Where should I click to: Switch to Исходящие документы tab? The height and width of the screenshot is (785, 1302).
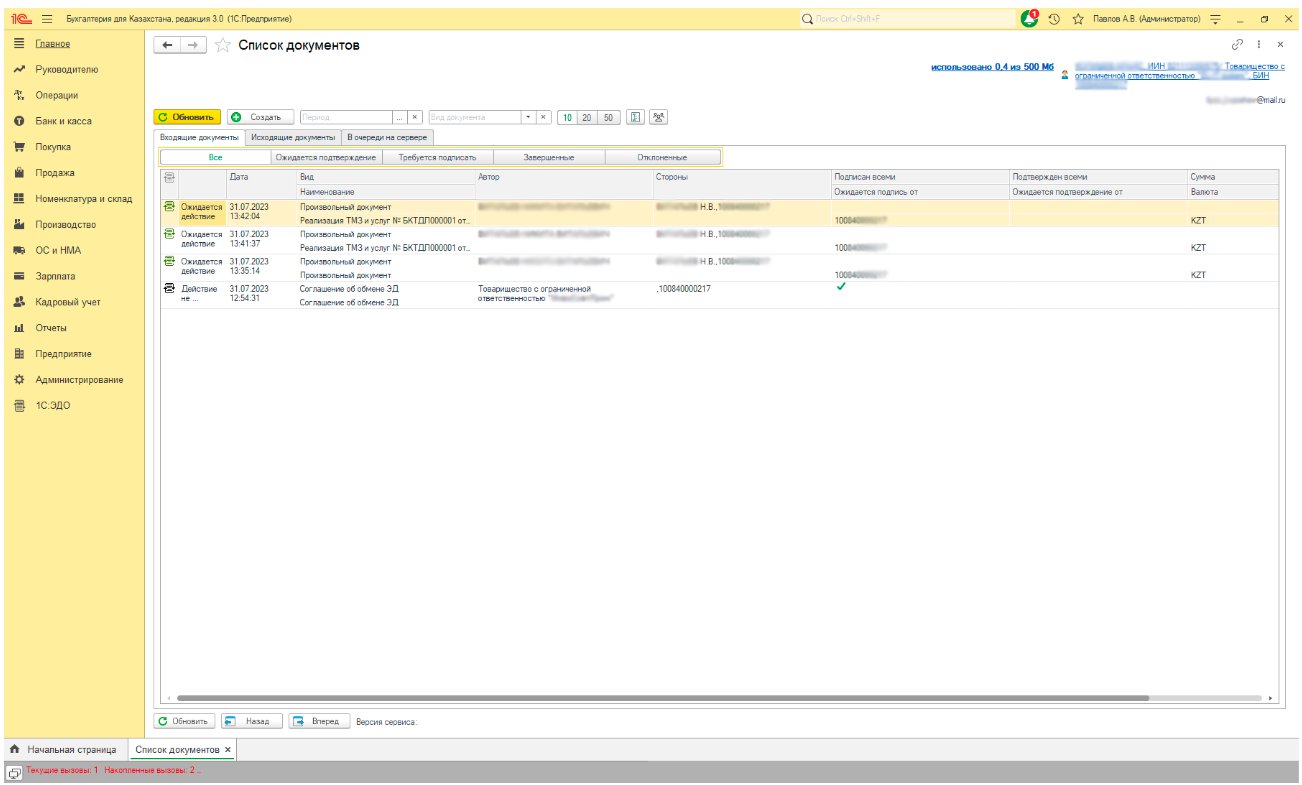[x=293, y=137]
